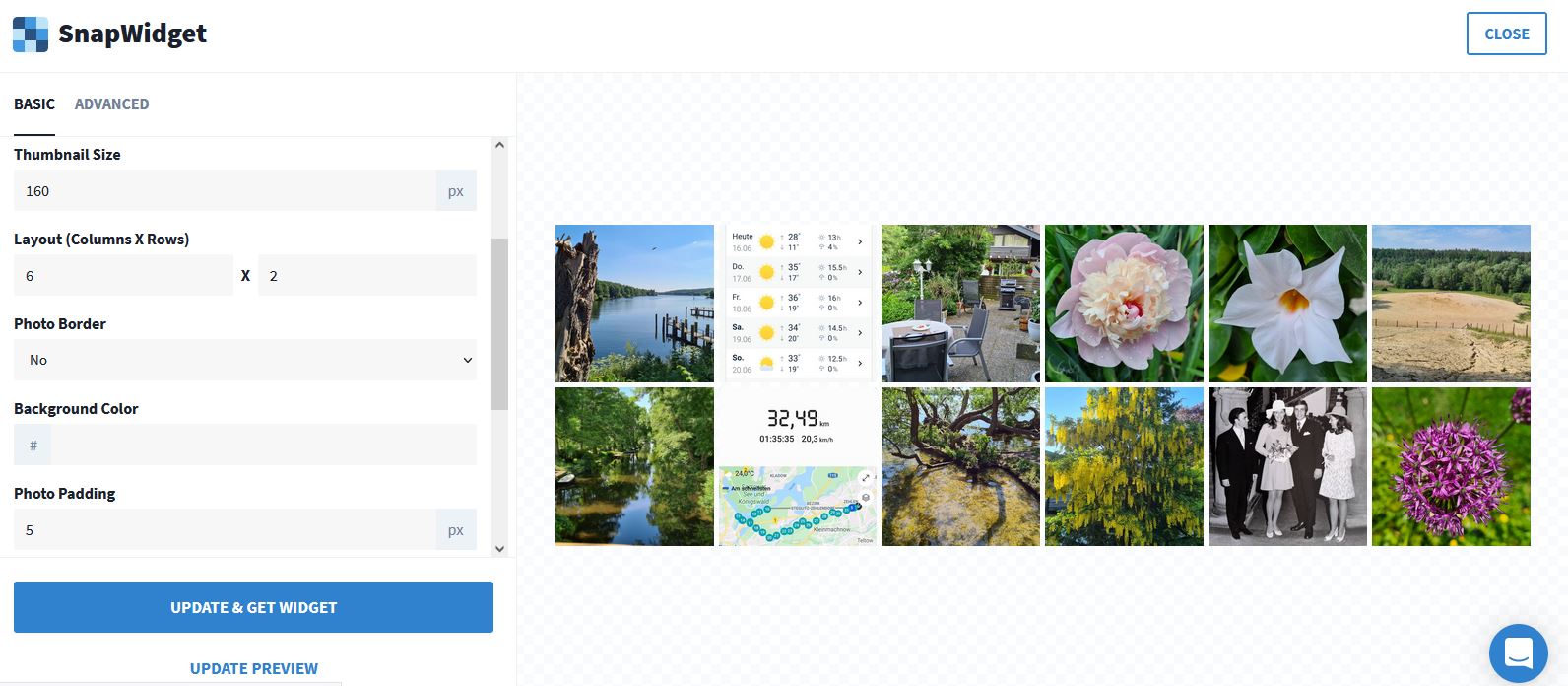This screenshot has width=1568, height=686.
Task: Open the yellow laburnum tree thumbnail
Action: (1124, 466)
